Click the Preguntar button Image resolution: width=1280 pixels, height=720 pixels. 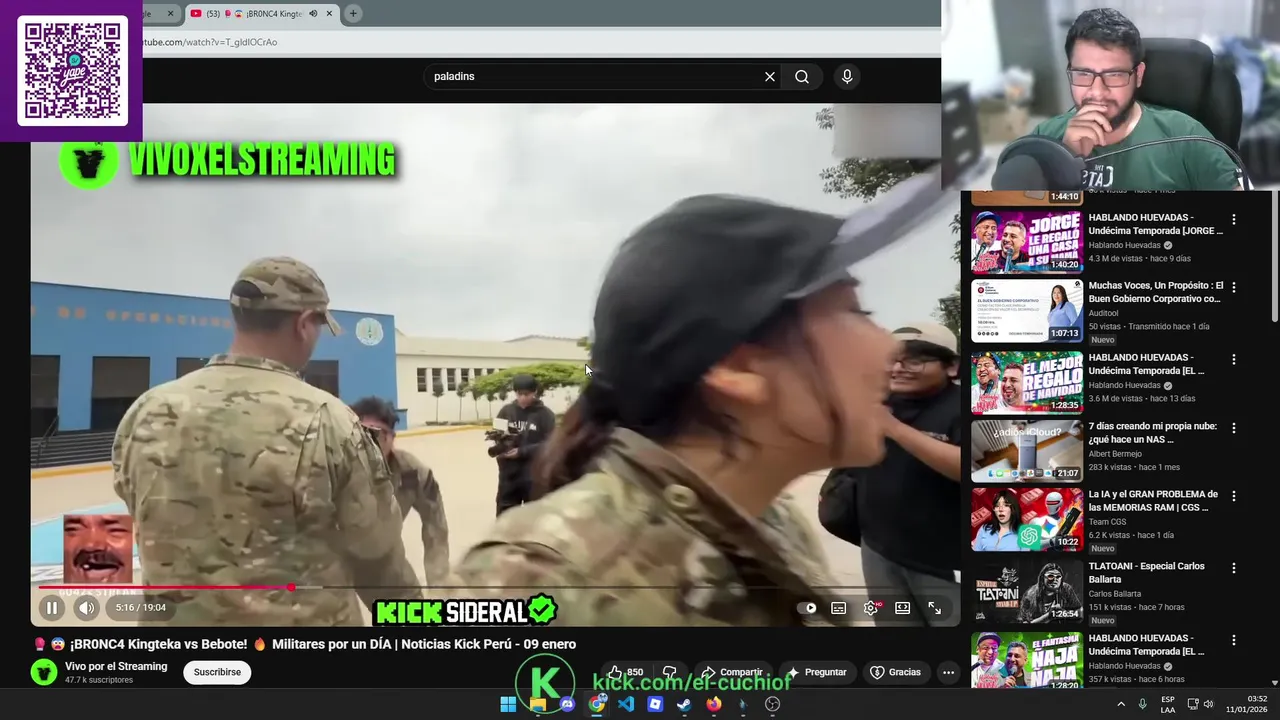point(817,672)
